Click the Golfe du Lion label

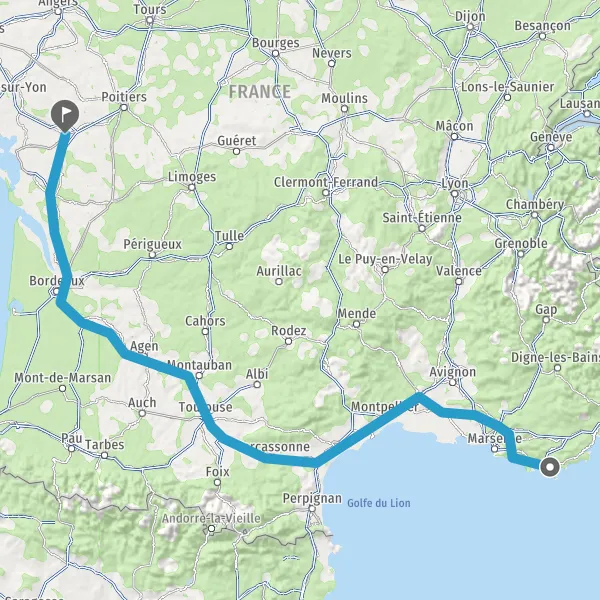tap(379, 503)
